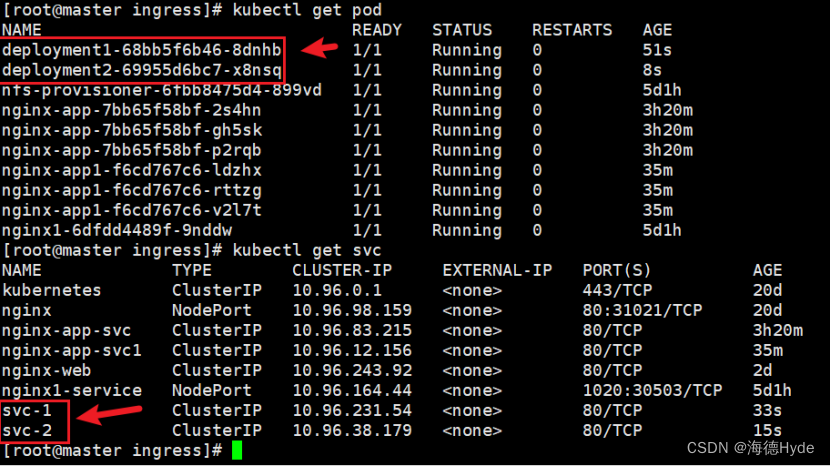Select the deployment1-68bb5f6b46-8dnhb pod name
Image resolution: width=830 pixels, height=466 pixels.
pyautogui.click(x=141, y=50)
